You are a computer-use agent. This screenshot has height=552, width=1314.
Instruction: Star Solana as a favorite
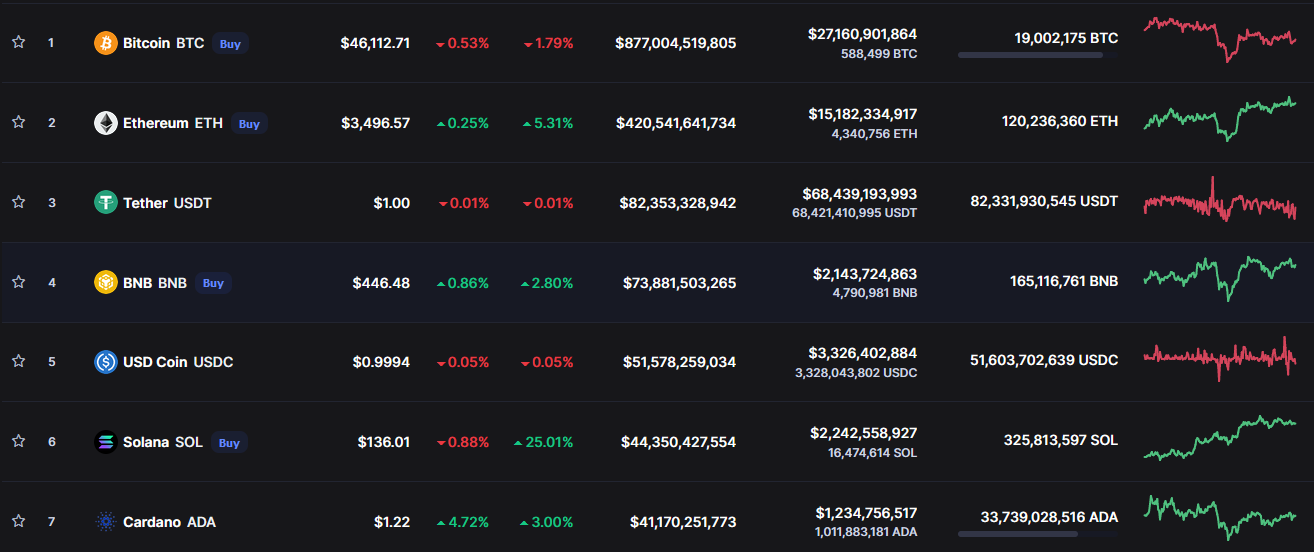click(x=18, y=441)
